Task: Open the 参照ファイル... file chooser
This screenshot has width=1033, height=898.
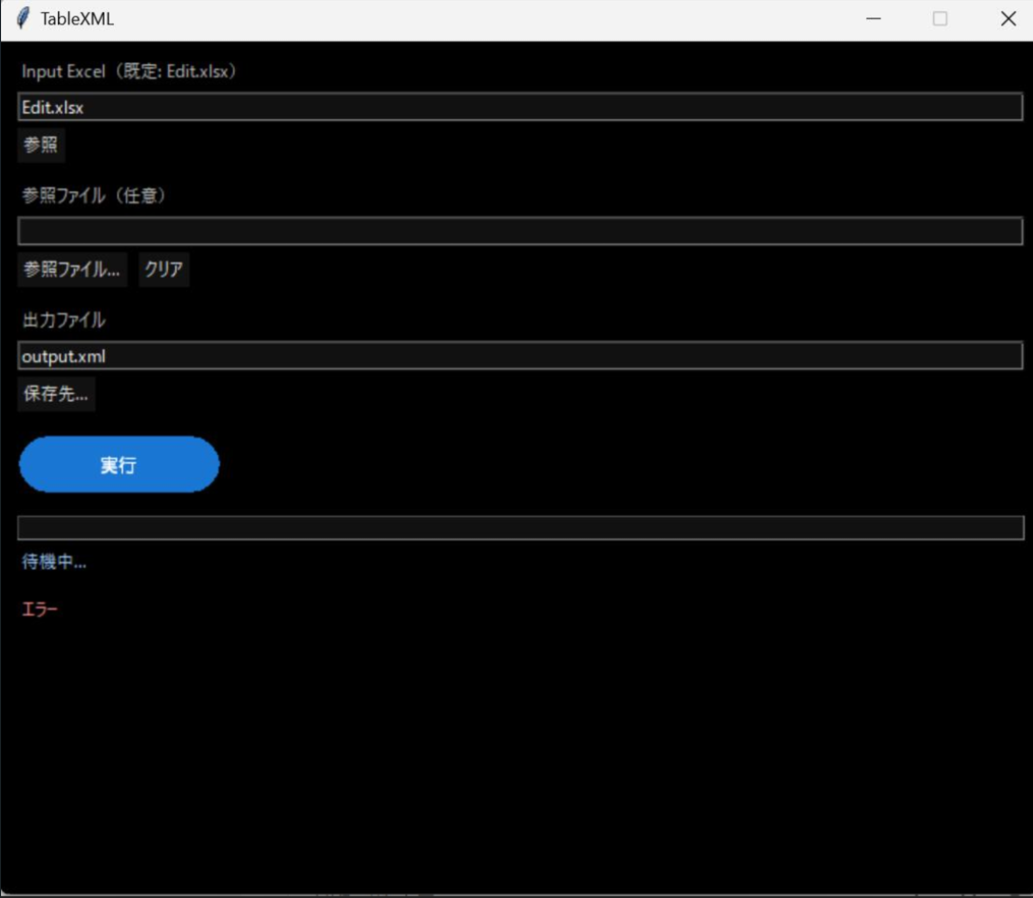Action: (72, 269)
